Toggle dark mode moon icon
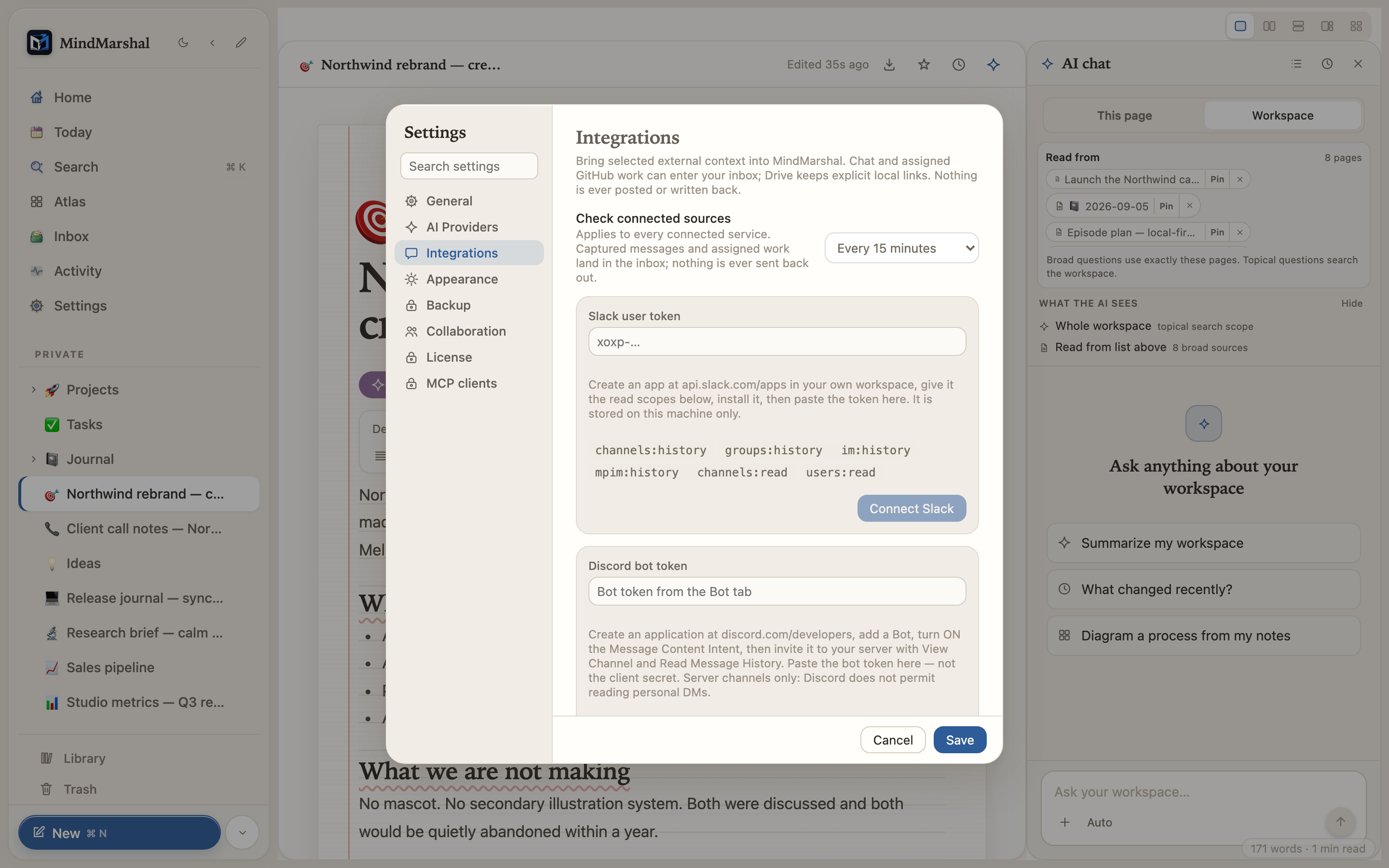This screenshot has height=868, width=1389. [183, 42]
